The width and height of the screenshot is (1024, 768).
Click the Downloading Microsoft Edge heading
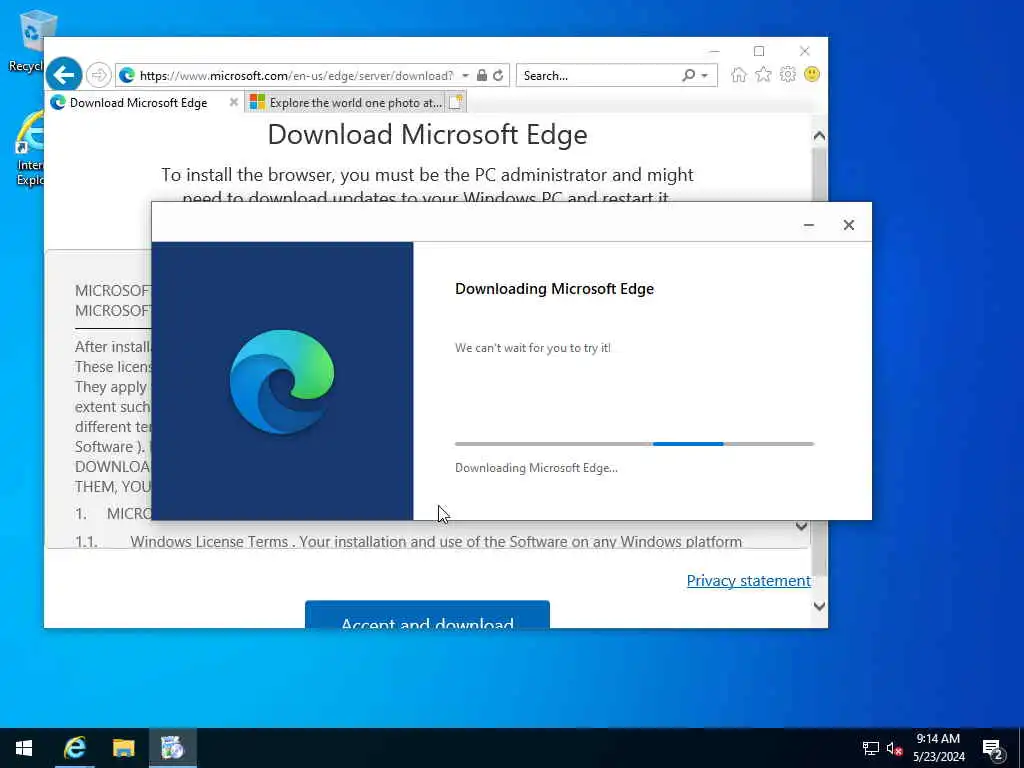(x=554, y=289)
